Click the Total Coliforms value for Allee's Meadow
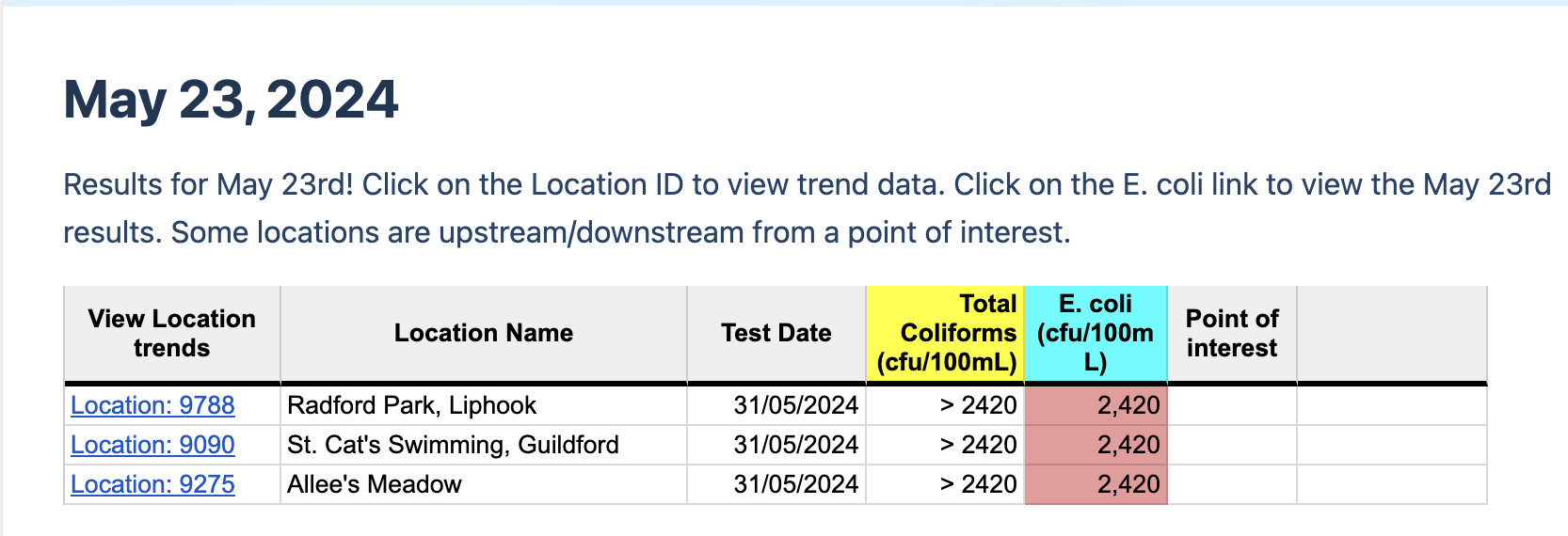Screen dimensions: 1568x536 (x=978, y=484)
